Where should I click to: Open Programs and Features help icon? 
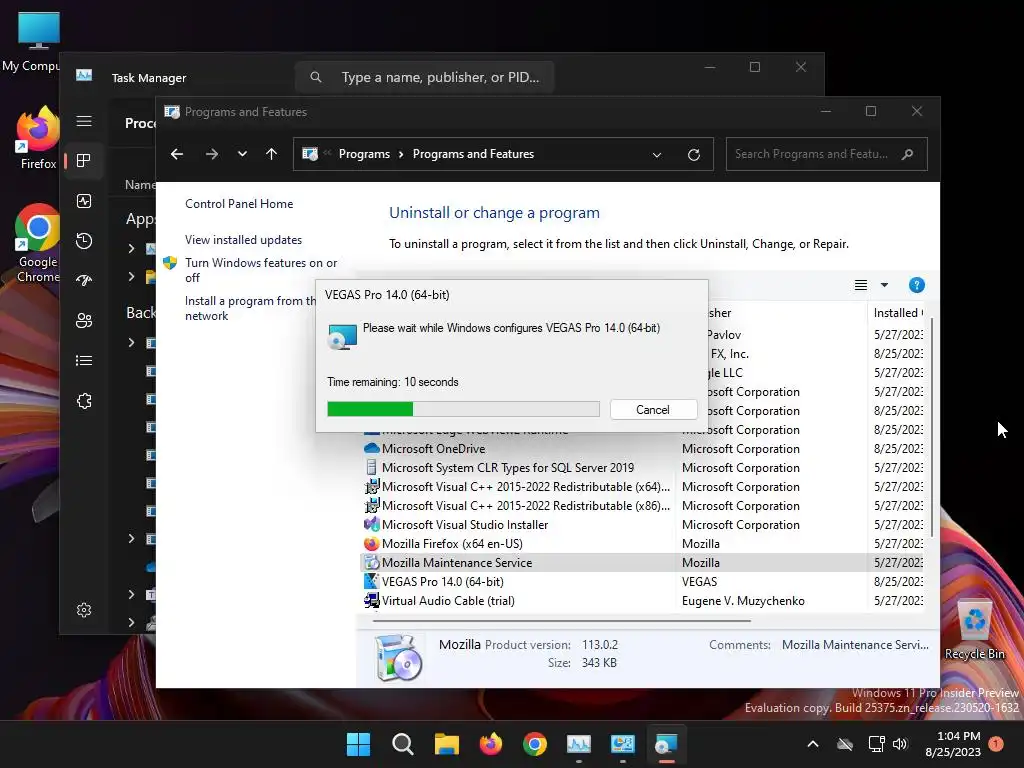(916, 285)
